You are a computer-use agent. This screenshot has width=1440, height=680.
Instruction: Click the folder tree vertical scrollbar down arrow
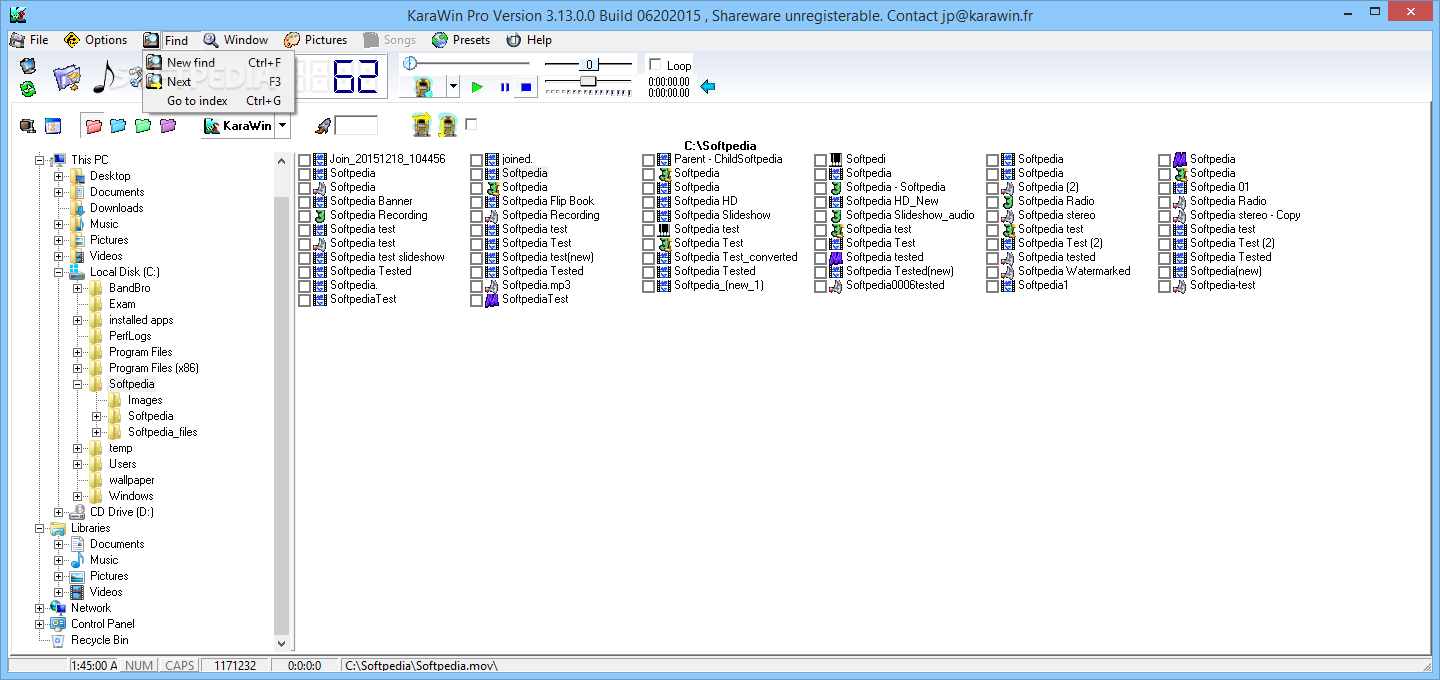pyautogui.click(x=281, y=643)
